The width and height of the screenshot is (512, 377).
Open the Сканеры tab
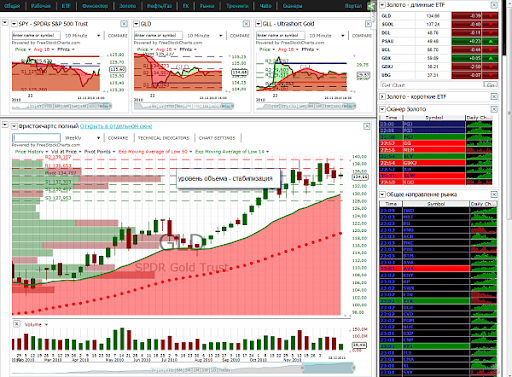coord(292,6)
